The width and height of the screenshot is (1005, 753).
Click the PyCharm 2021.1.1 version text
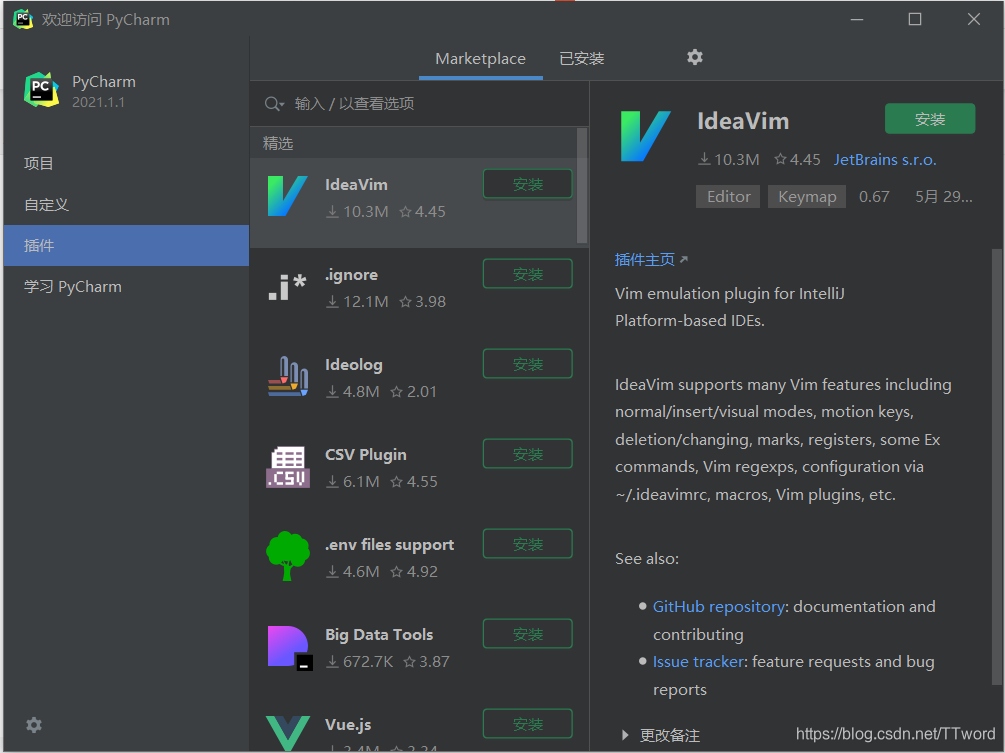(98, 103)
